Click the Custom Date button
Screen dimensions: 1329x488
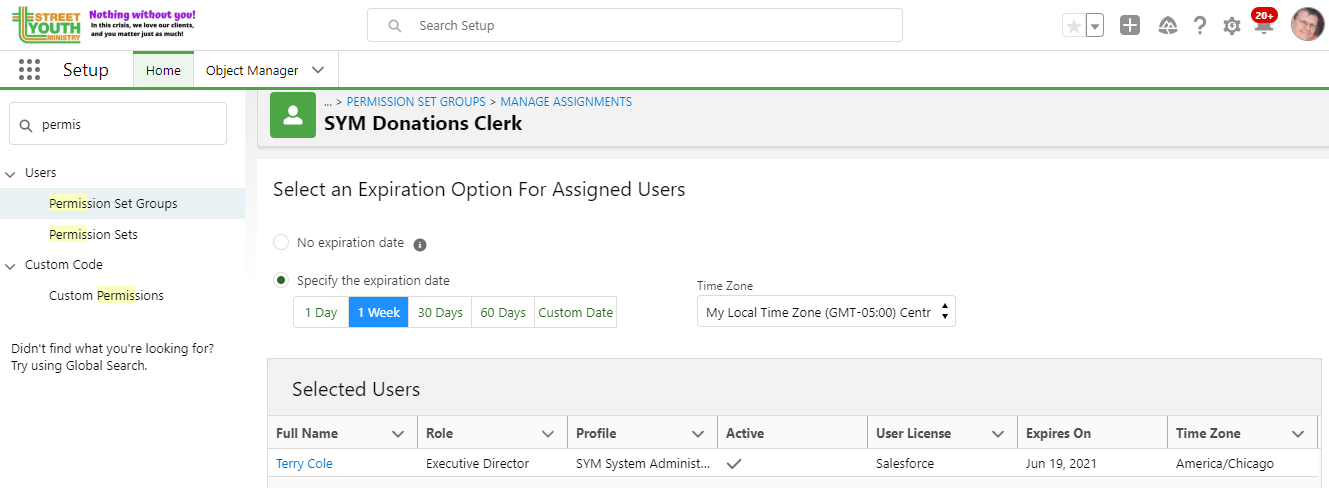coord(575,312)
